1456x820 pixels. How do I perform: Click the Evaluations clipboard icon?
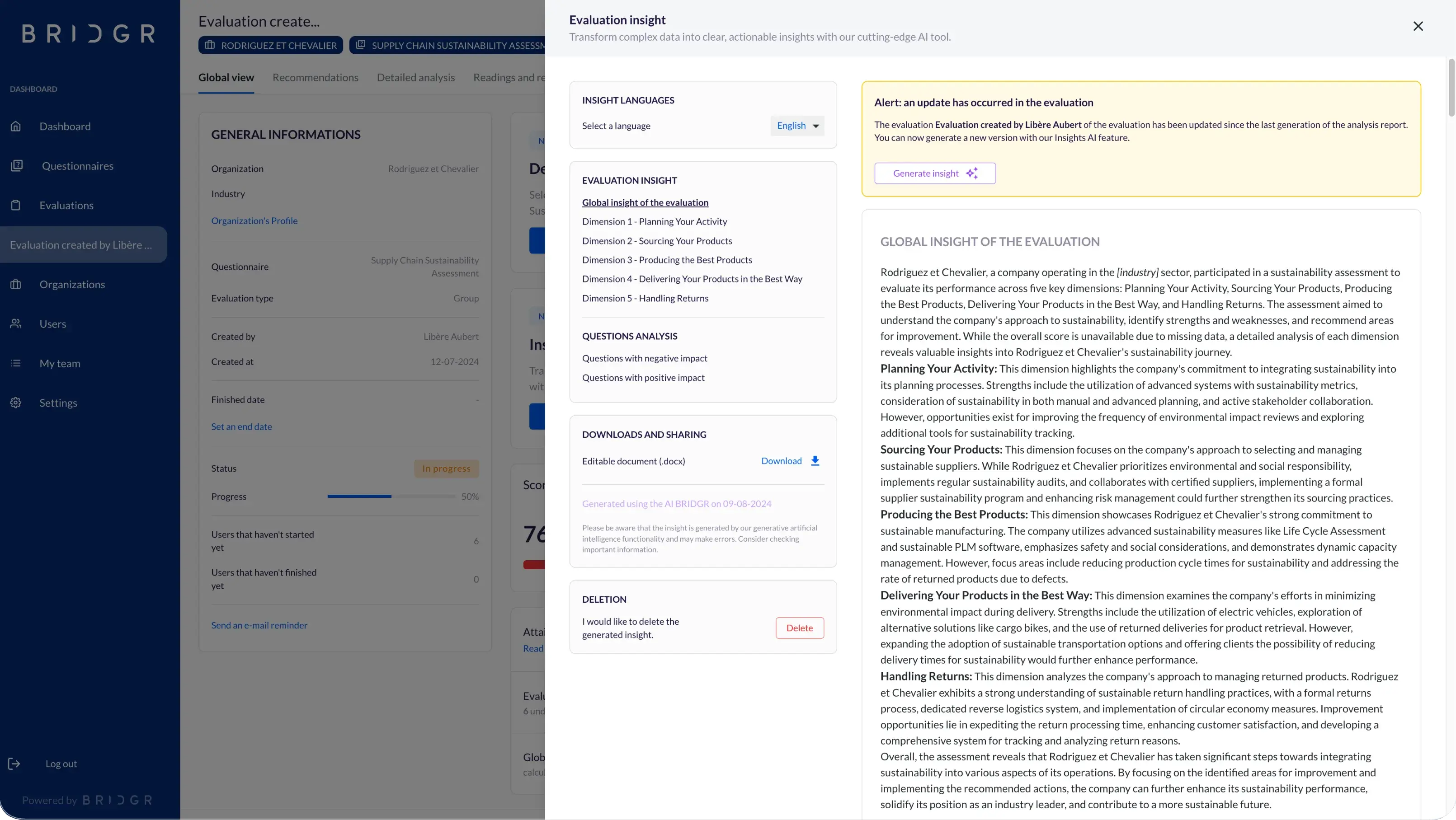pos(16,205)
